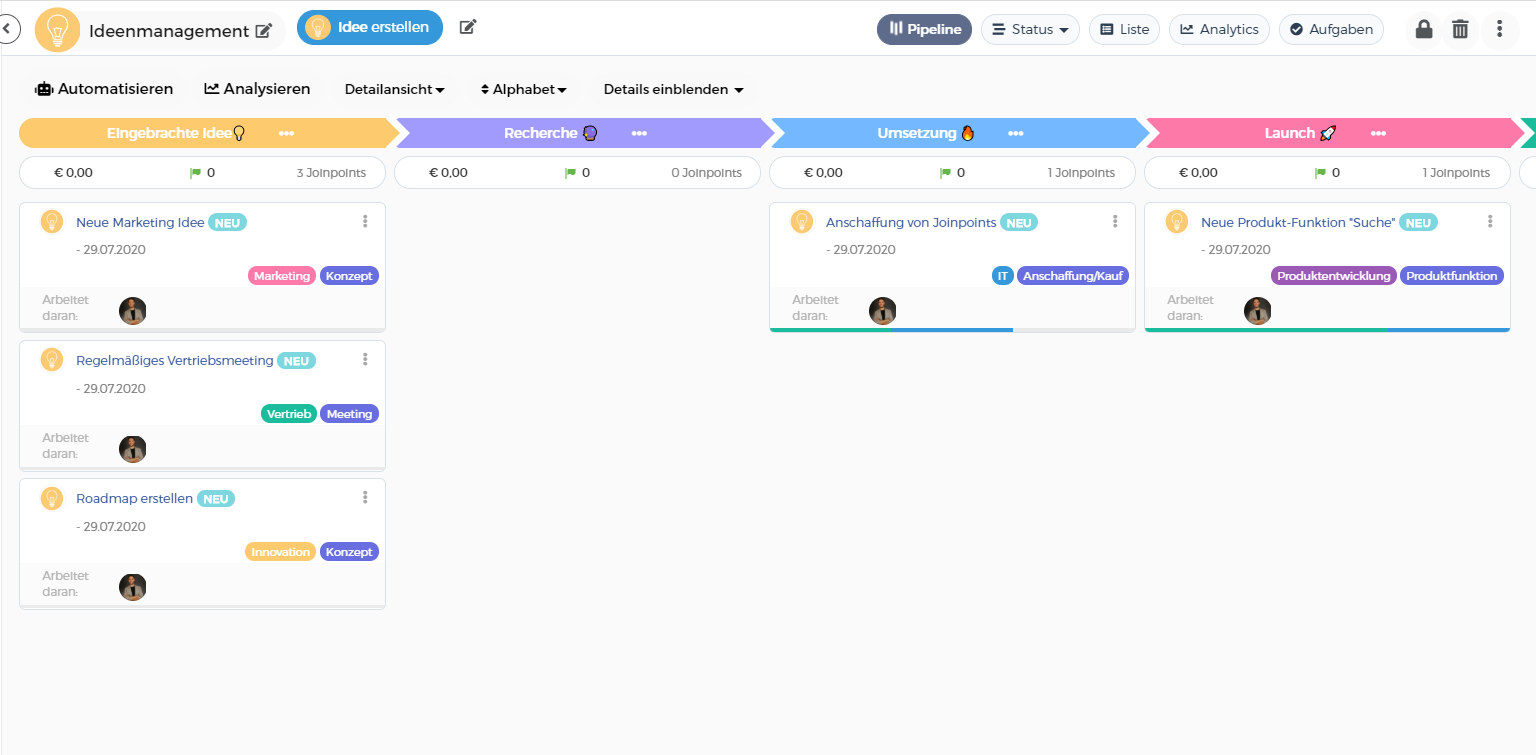1536x755 pixels.
Task: Click the Automatisieren button
Action: tap(104, 89)
